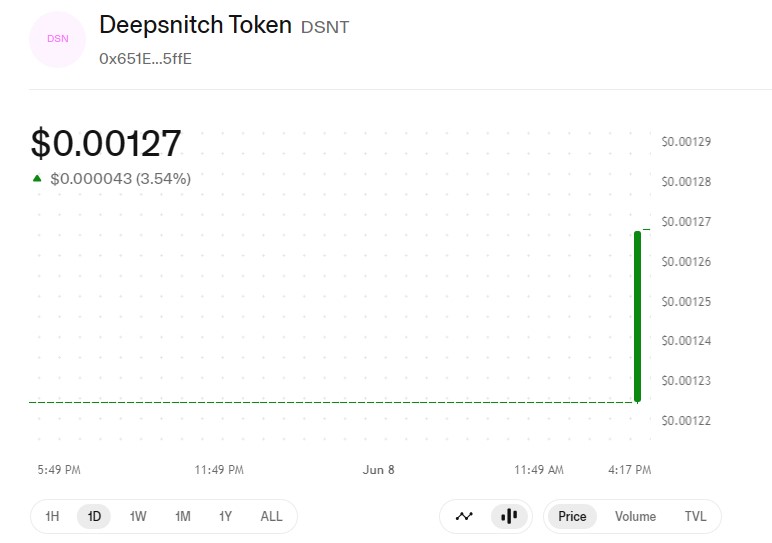Click the green candlestick bar
Viewport: 772px width, 543px height.
(x=638, y=317)
